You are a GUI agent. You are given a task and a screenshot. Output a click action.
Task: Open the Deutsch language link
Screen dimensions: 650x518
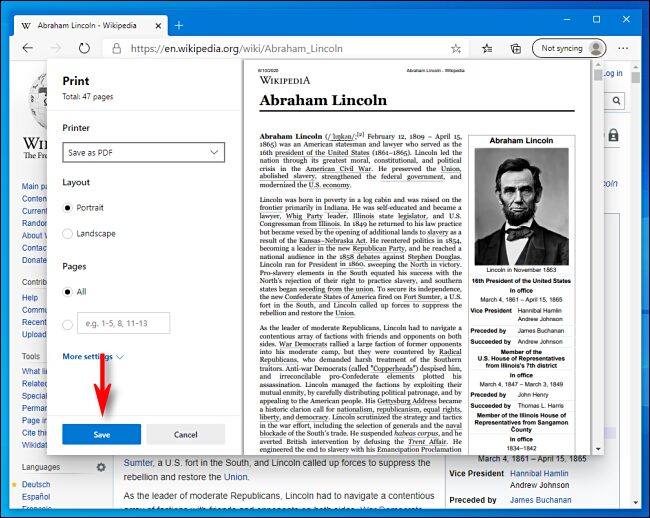point(36,484)
